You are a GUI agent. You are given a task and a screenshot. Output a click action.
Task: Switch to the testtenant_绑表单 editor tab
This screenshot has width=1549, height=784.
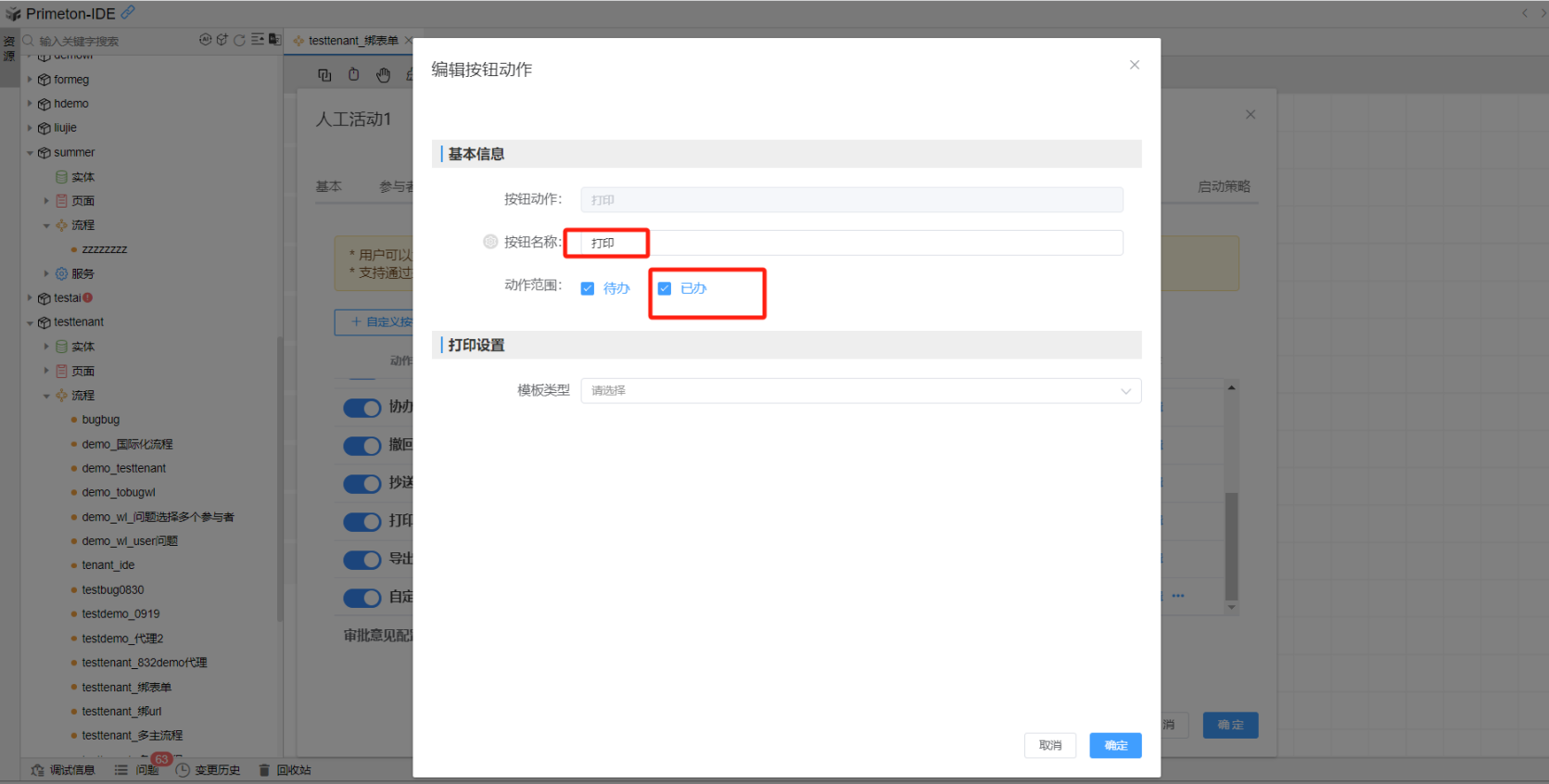click(352, 41)
